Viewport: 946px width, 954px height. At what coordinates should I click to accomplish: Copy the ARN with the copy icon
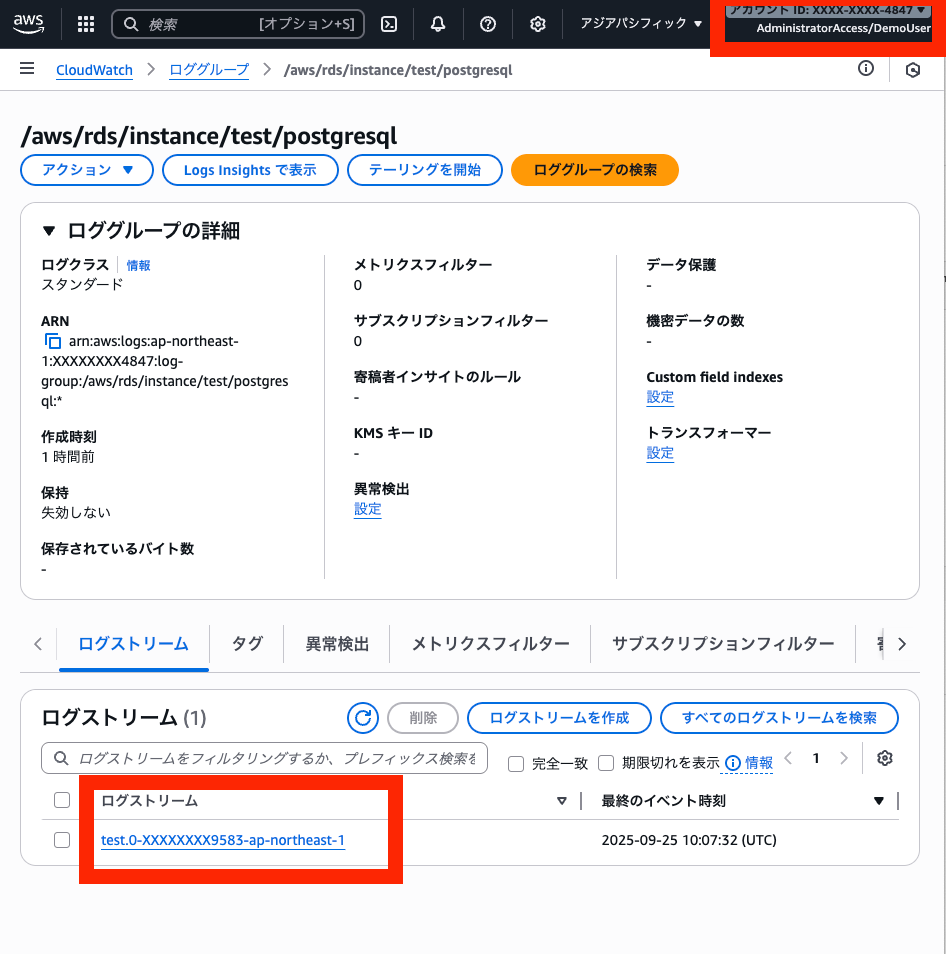[x=53, y=341]
